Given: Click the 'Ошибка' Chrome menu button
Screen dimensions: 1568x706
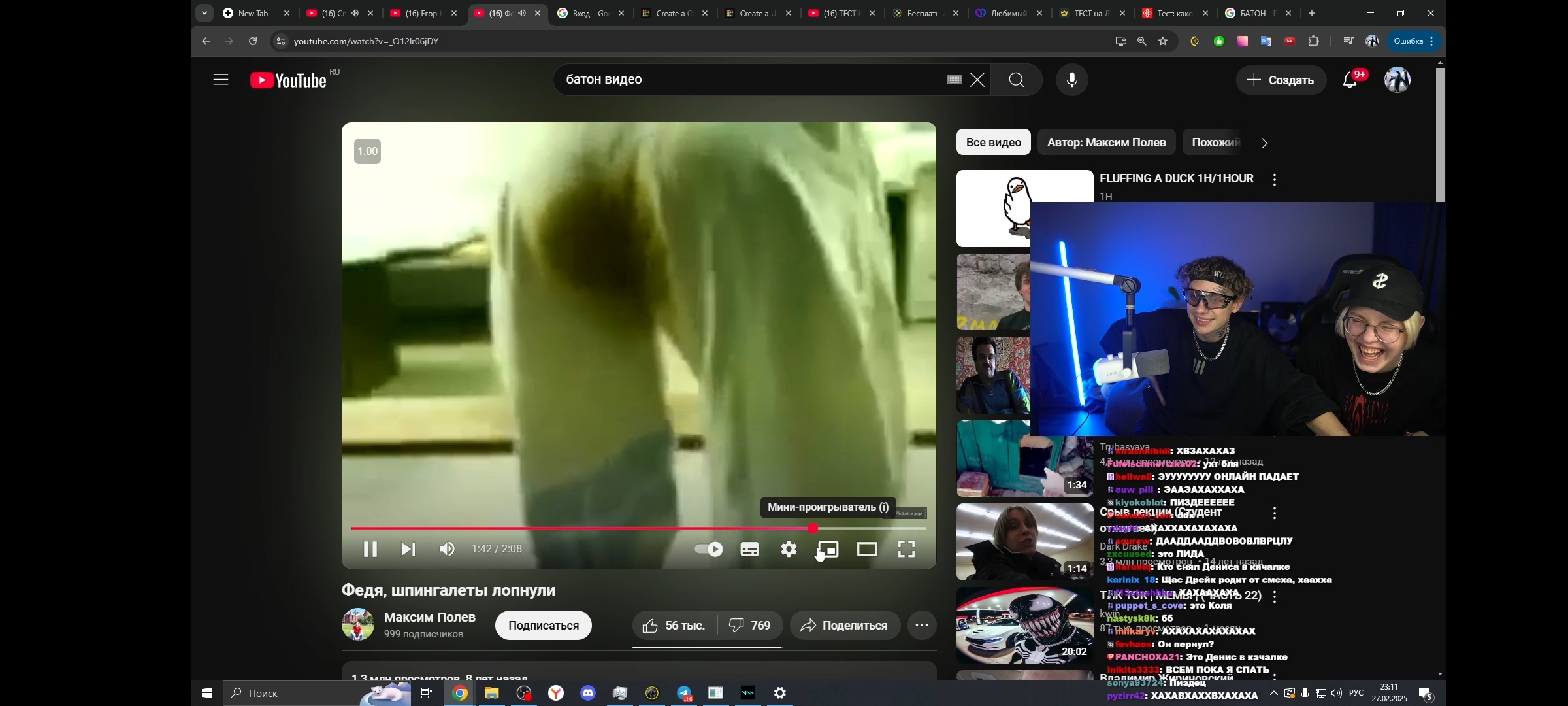Looking at the screenshot, I should click(x=1414, y=41).
